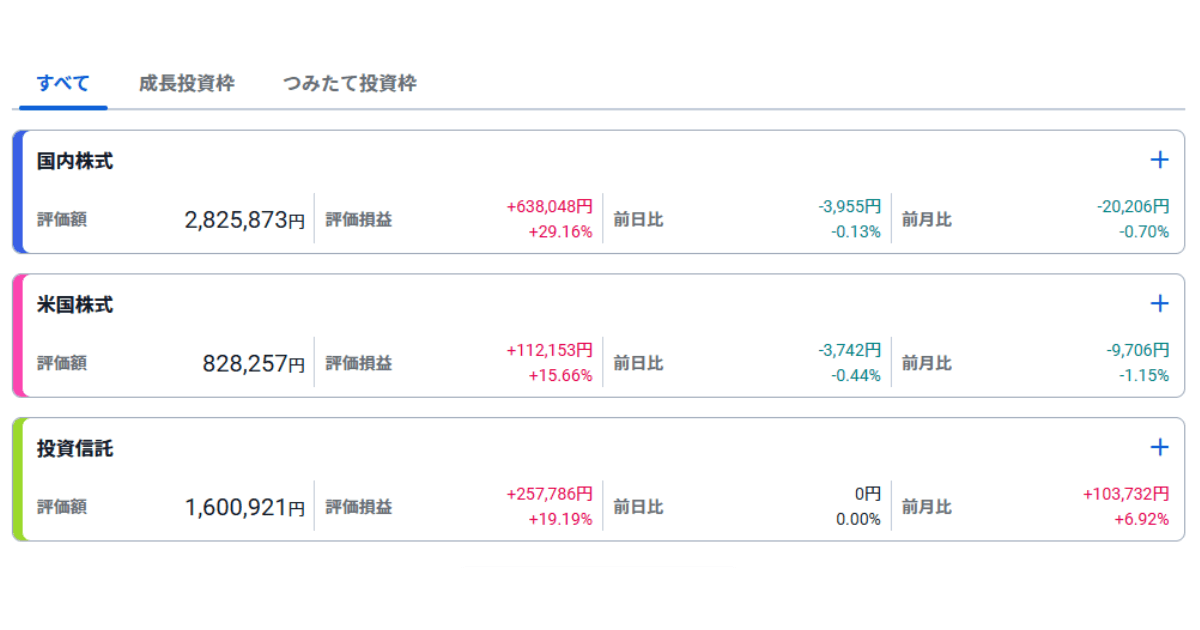Click the 国内株式 heading
Viewport: 1200px width, 630px height.
click(75, 161)
